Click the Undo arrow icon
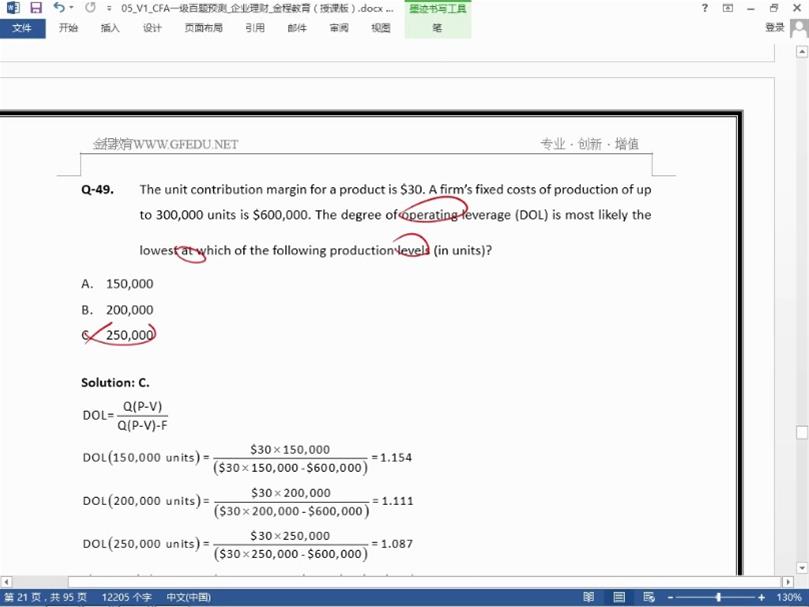The width and height of the screenshot is (809, 607). pos(59,8)
